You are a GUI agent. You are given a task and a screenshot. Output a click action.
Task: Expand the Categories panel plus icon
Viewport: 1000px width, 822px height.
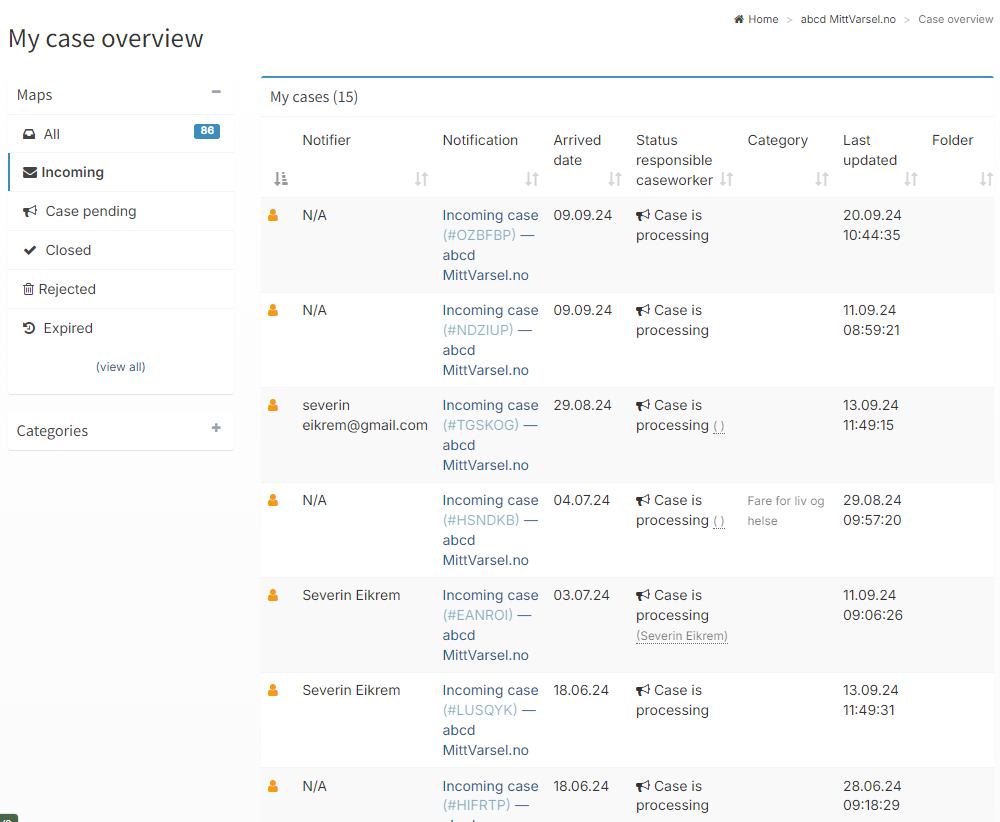point(216,428)
